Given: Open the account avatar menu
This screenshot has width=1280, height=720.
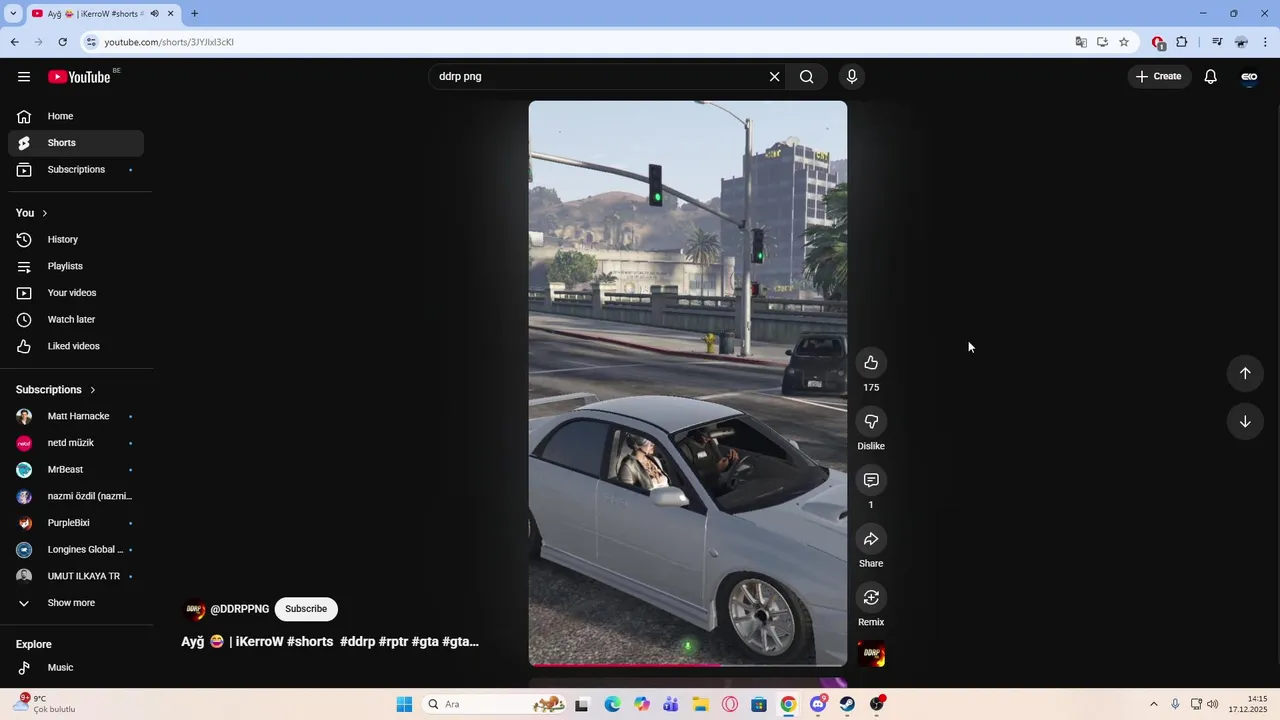Looking at the screenshot, I should (1249, 77).
